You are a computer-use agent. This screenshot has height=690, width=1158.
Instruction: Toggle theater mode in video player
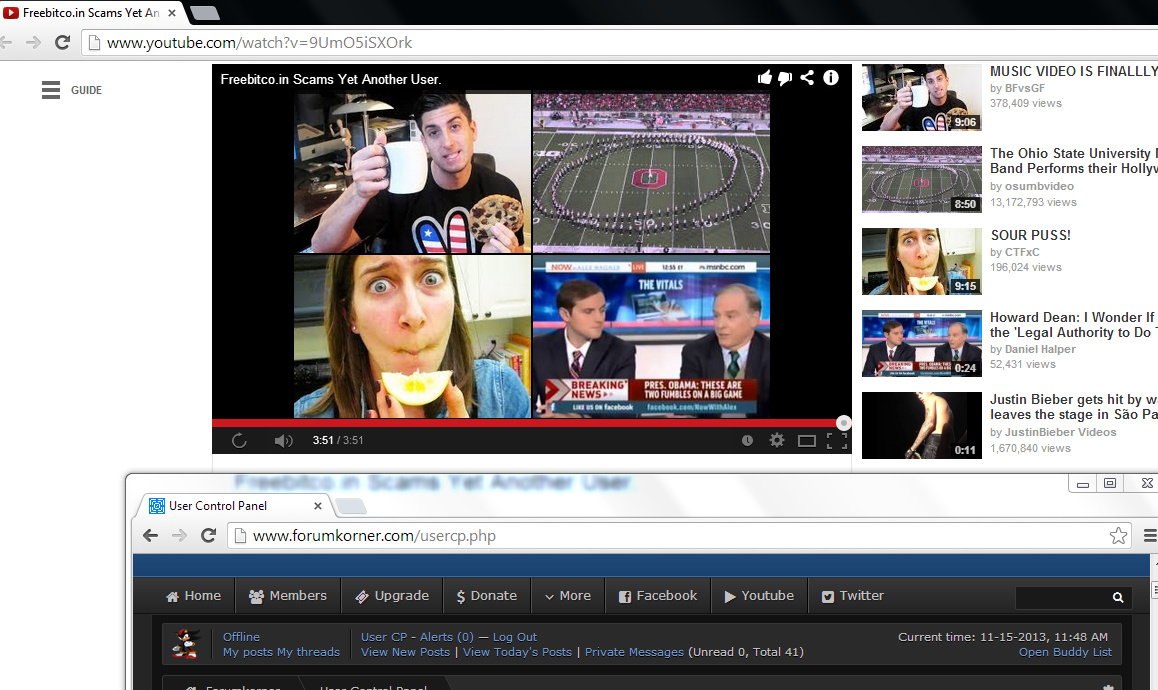pos(806,441)
